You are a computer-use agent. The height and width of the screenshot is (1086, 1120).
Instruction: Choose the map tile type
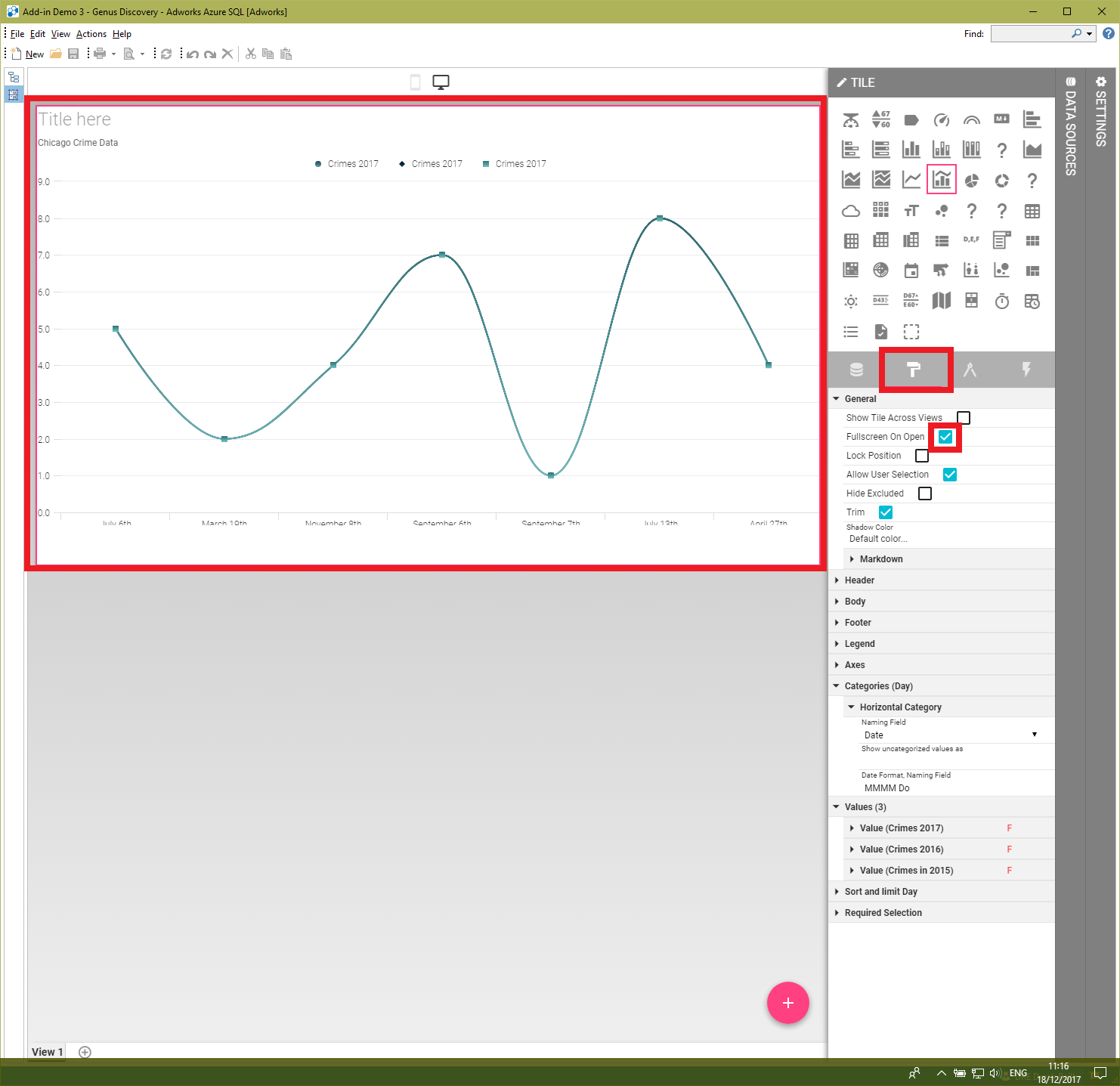point(942,301)
